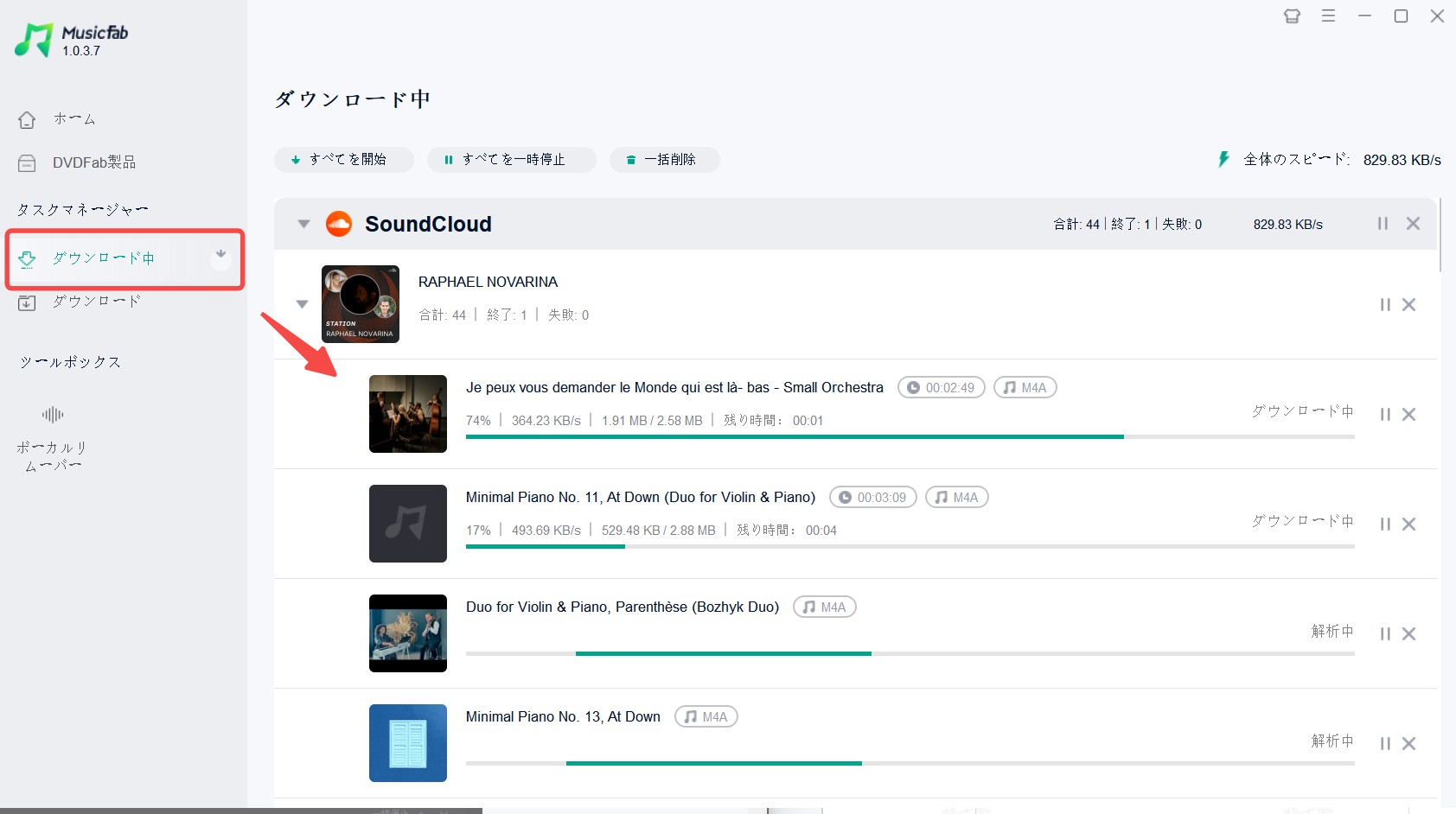Click the vertical scrollbar of download list

[x=1440, y=235]
